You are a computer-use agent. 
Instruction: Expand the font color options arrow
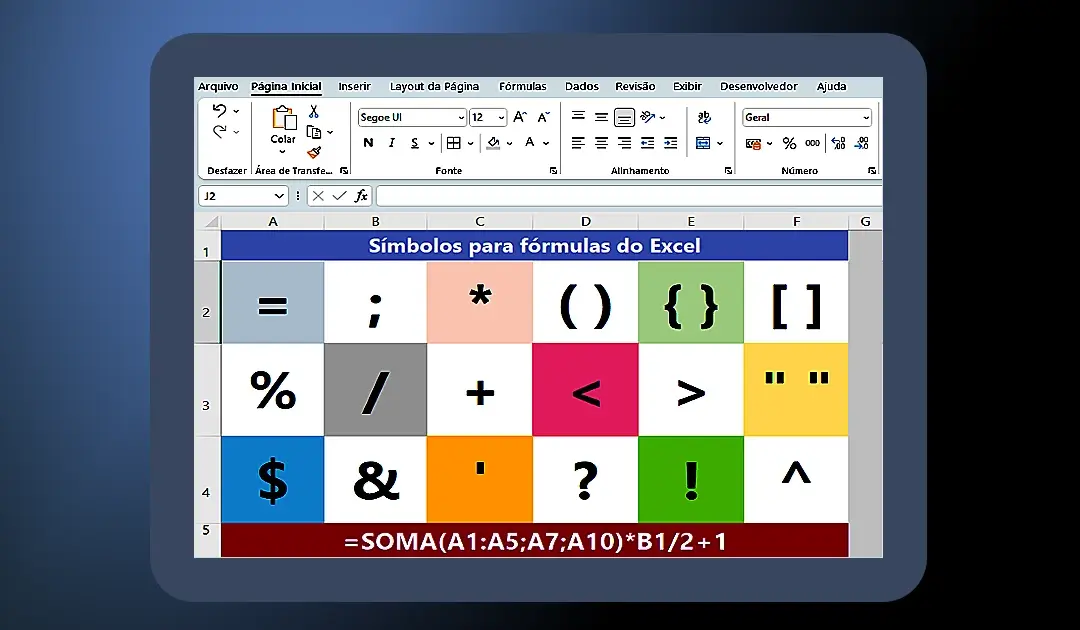click(x=546, y=144)
